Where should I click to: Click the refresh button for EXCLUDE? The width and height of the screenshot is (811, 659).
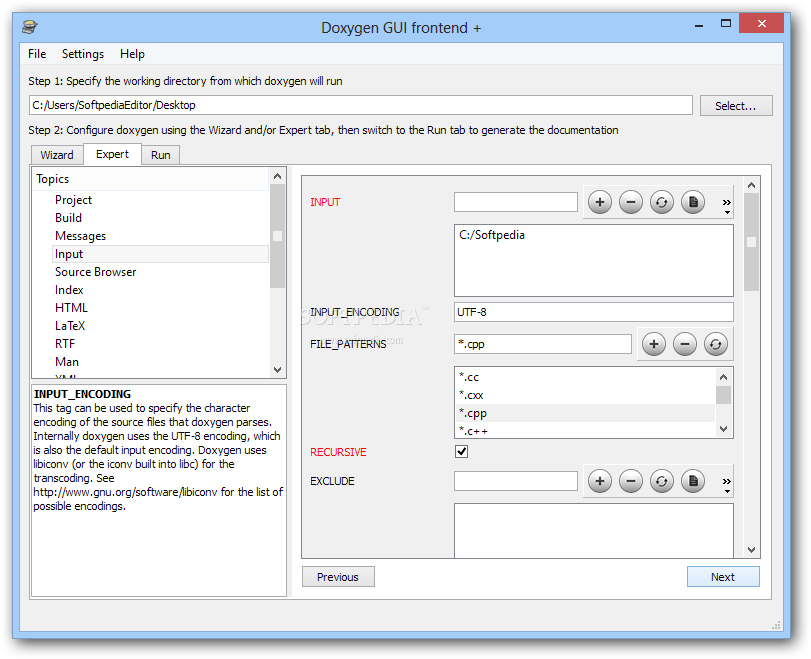(x=662, y=481)
